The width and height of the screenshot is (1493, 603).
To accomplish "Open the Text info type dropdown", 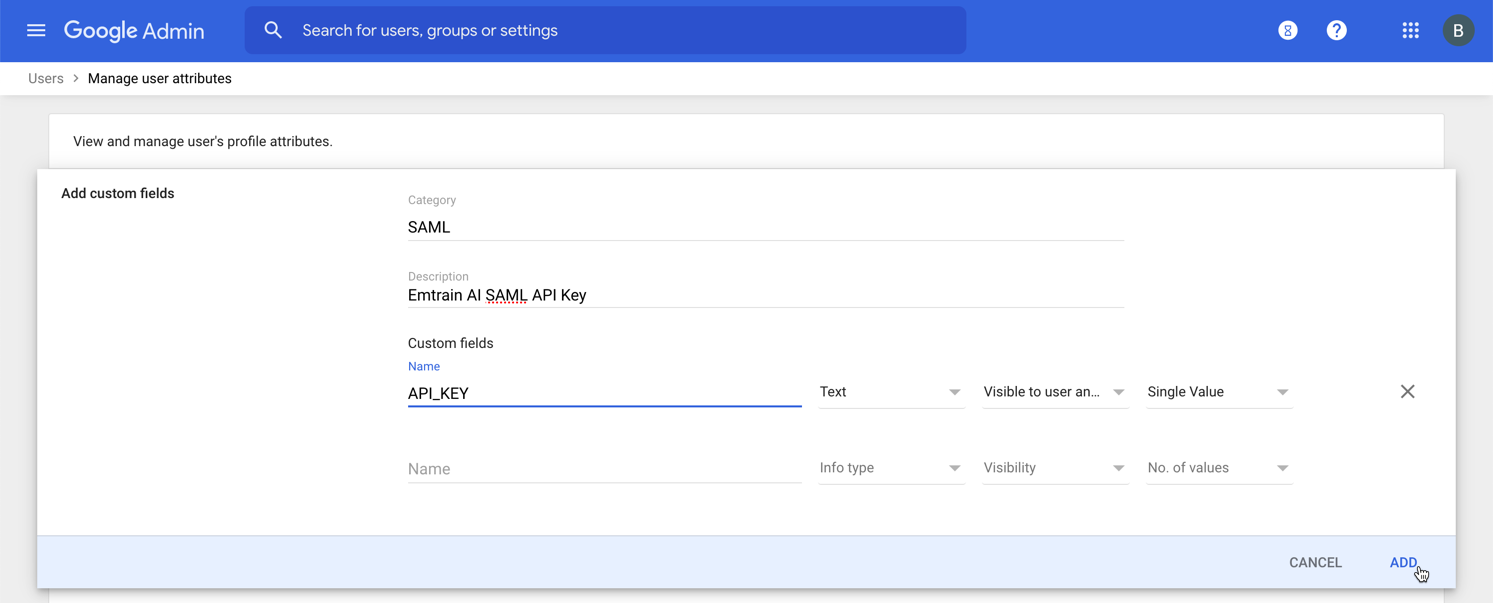I will tap(891, 391).
